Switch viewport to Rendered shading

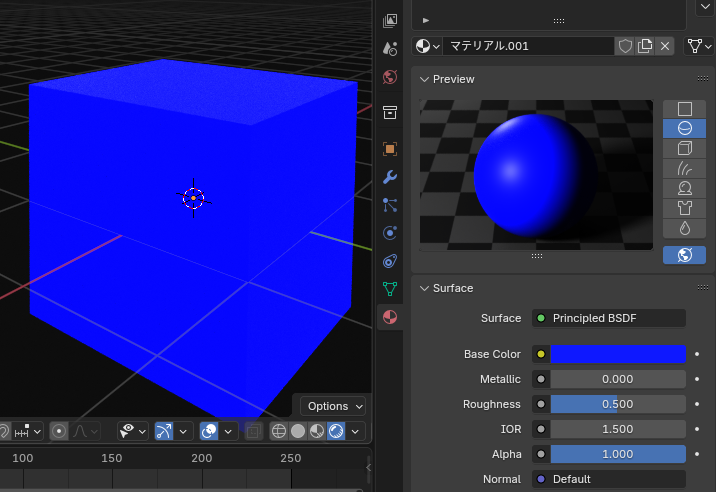[336, 431]
